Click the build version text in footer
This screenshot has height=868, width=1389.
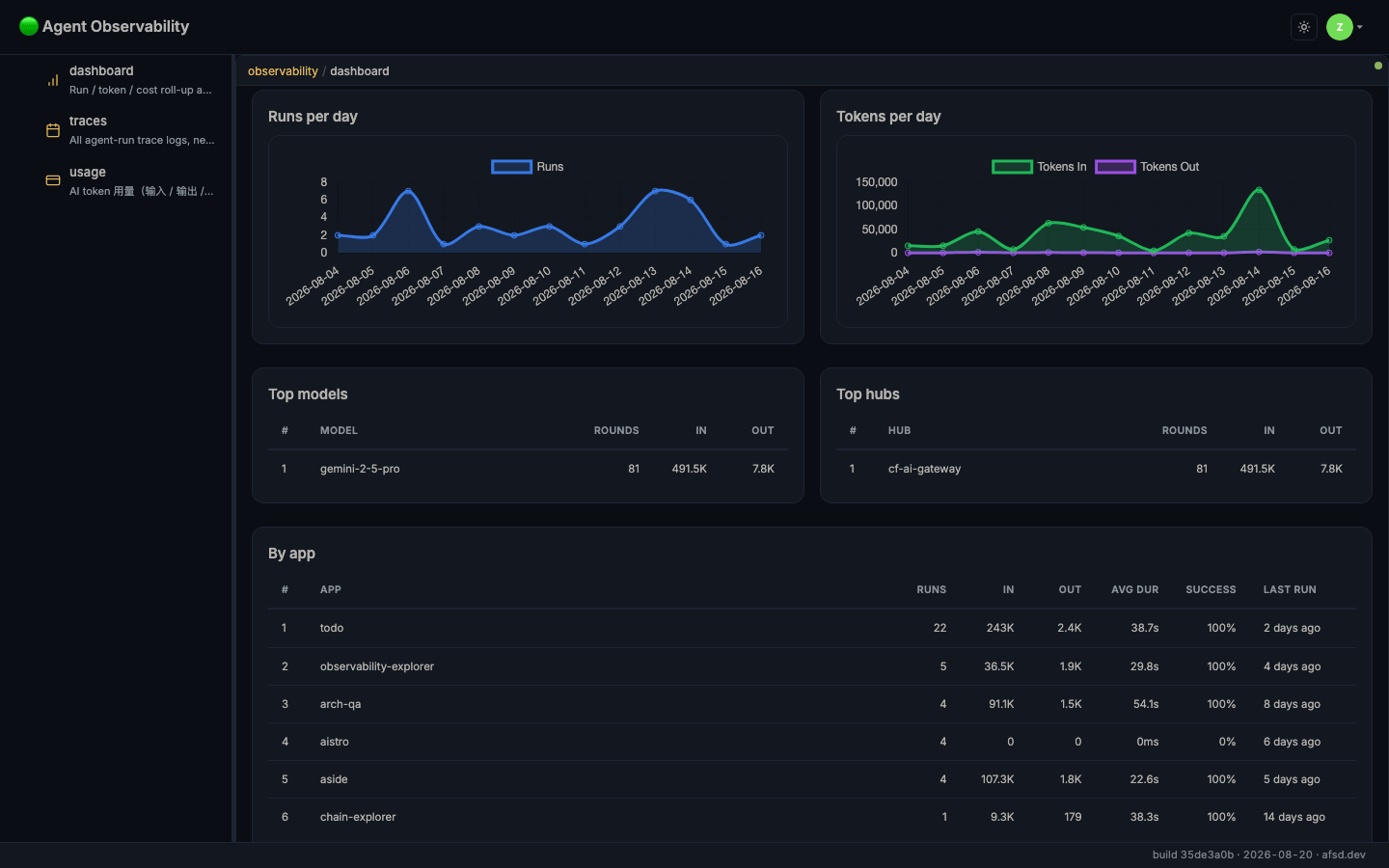[x=1259, y=854]
